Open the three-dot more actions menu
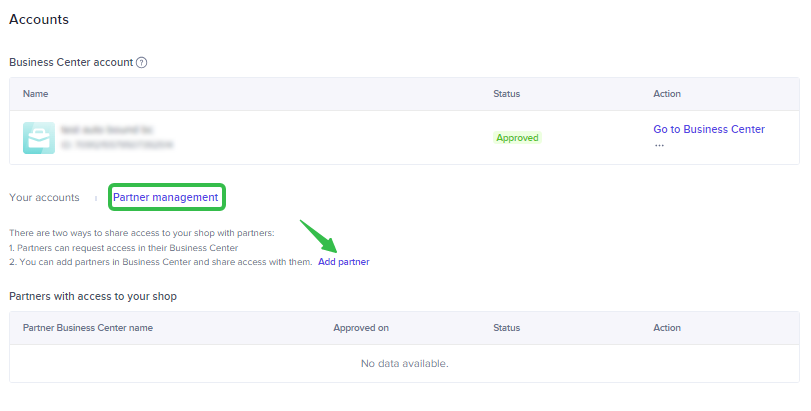This screenshot has width=811, height=411. (659, 145)
